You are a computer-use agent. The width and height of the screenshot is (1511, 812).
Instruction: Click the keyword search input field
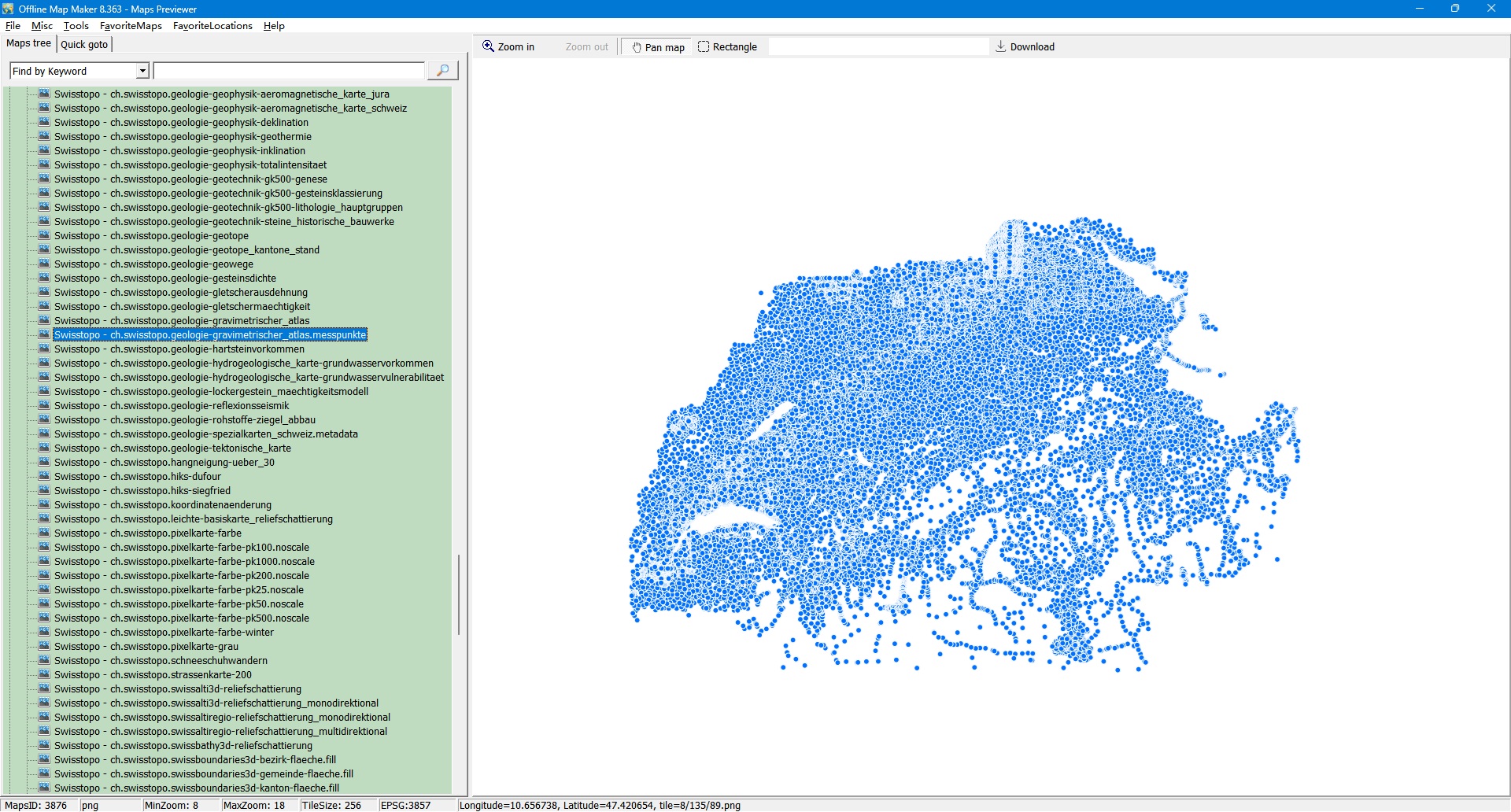pos(289,71)
